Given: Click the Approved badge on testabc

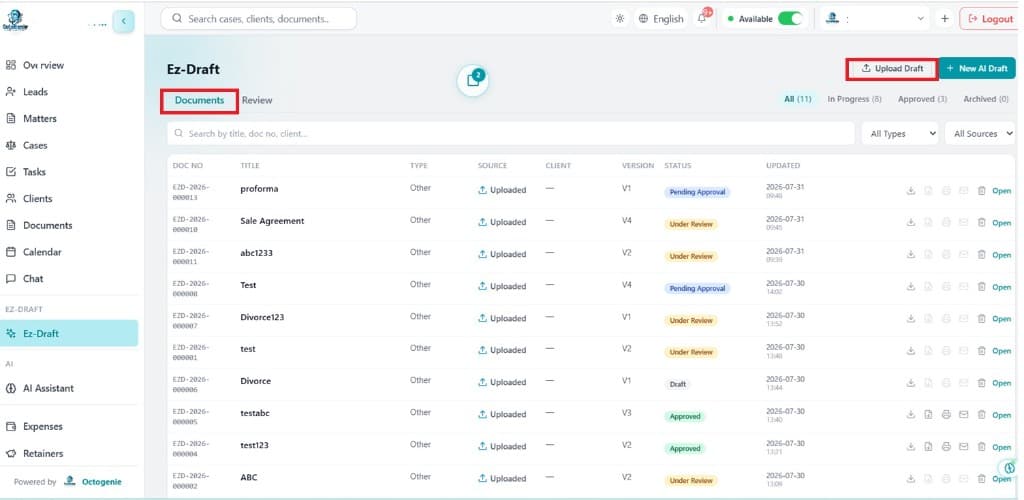Looking at the screenshot, I should pyautogui.click(x=684, y=416).
